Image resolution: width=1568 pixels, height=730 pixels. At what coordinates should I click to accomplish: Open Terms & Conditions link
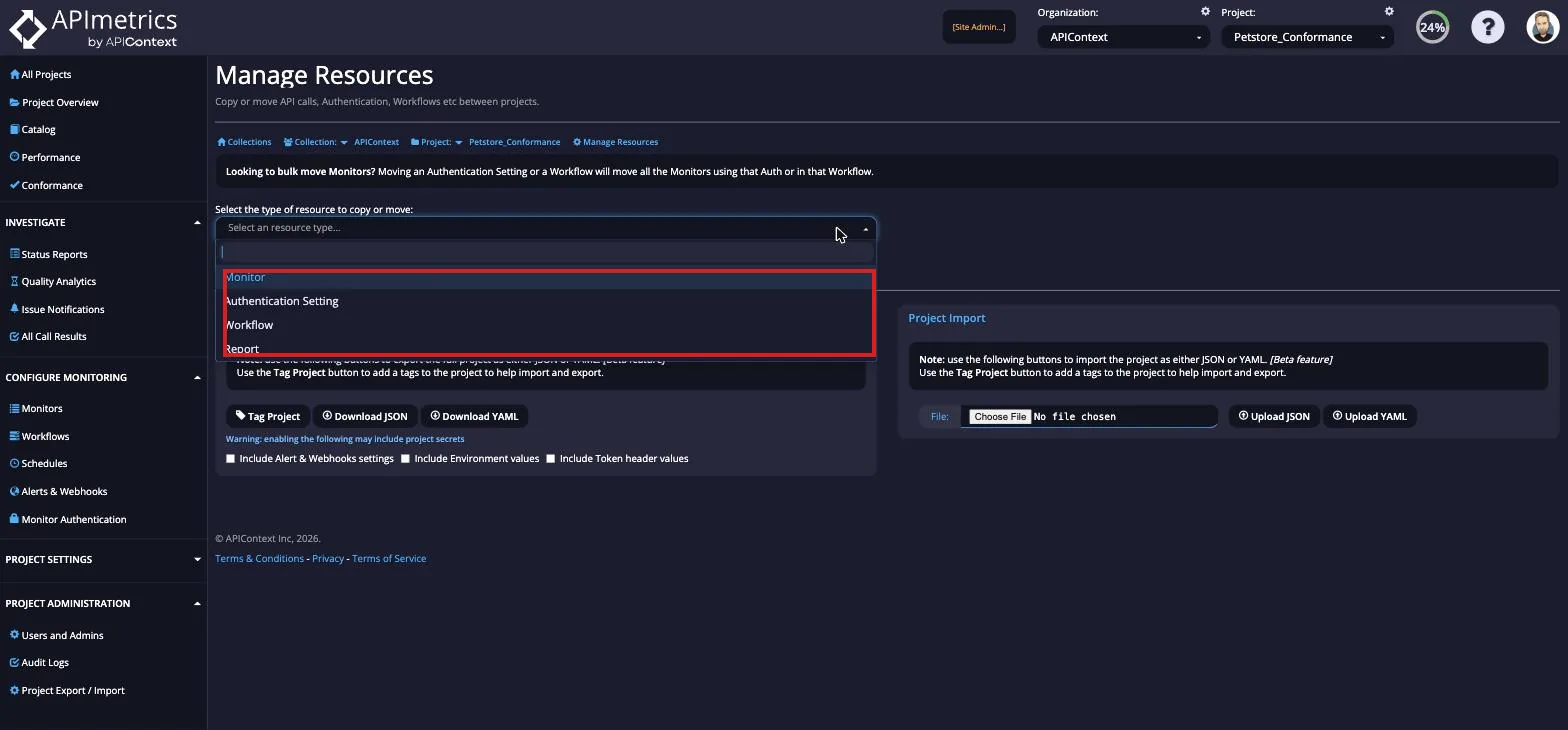pyautogui.click(x=259, y=558)
